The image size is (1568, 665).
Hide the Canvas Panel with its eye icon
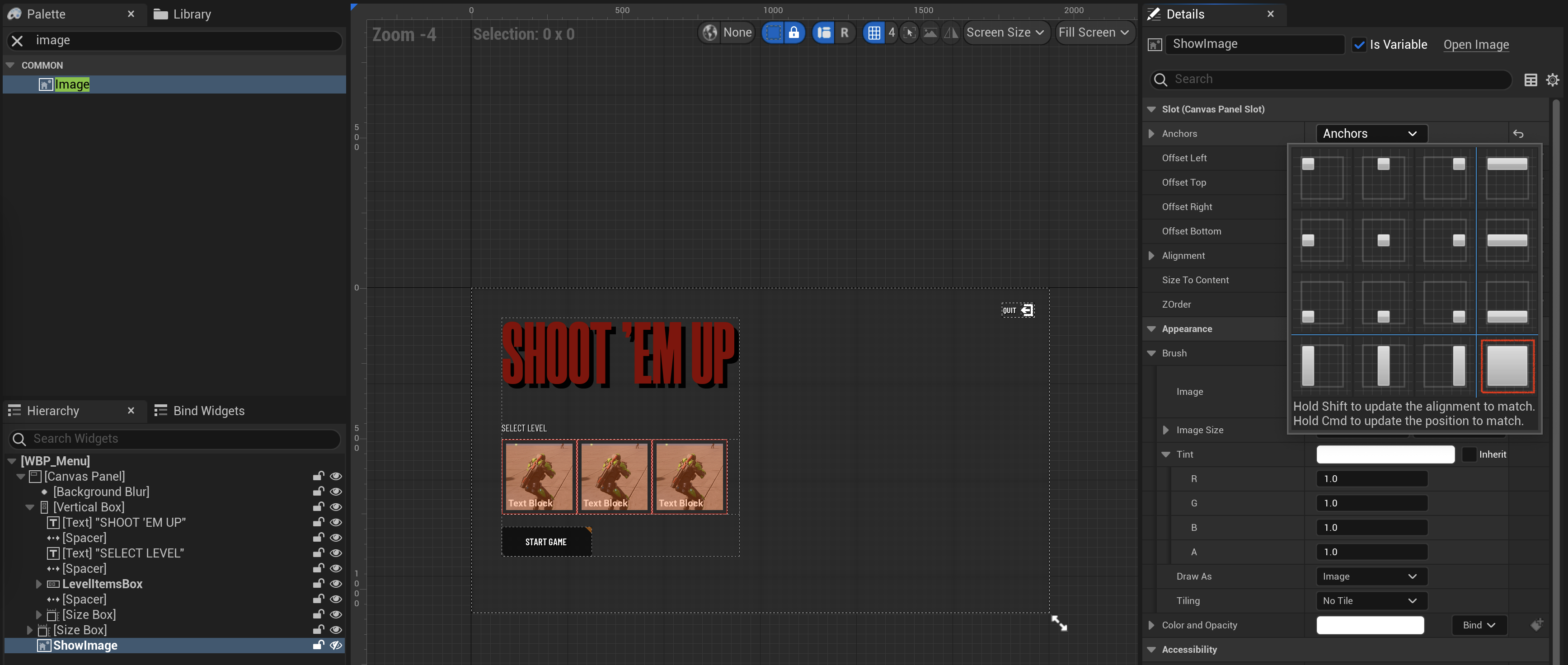point(335,477)
